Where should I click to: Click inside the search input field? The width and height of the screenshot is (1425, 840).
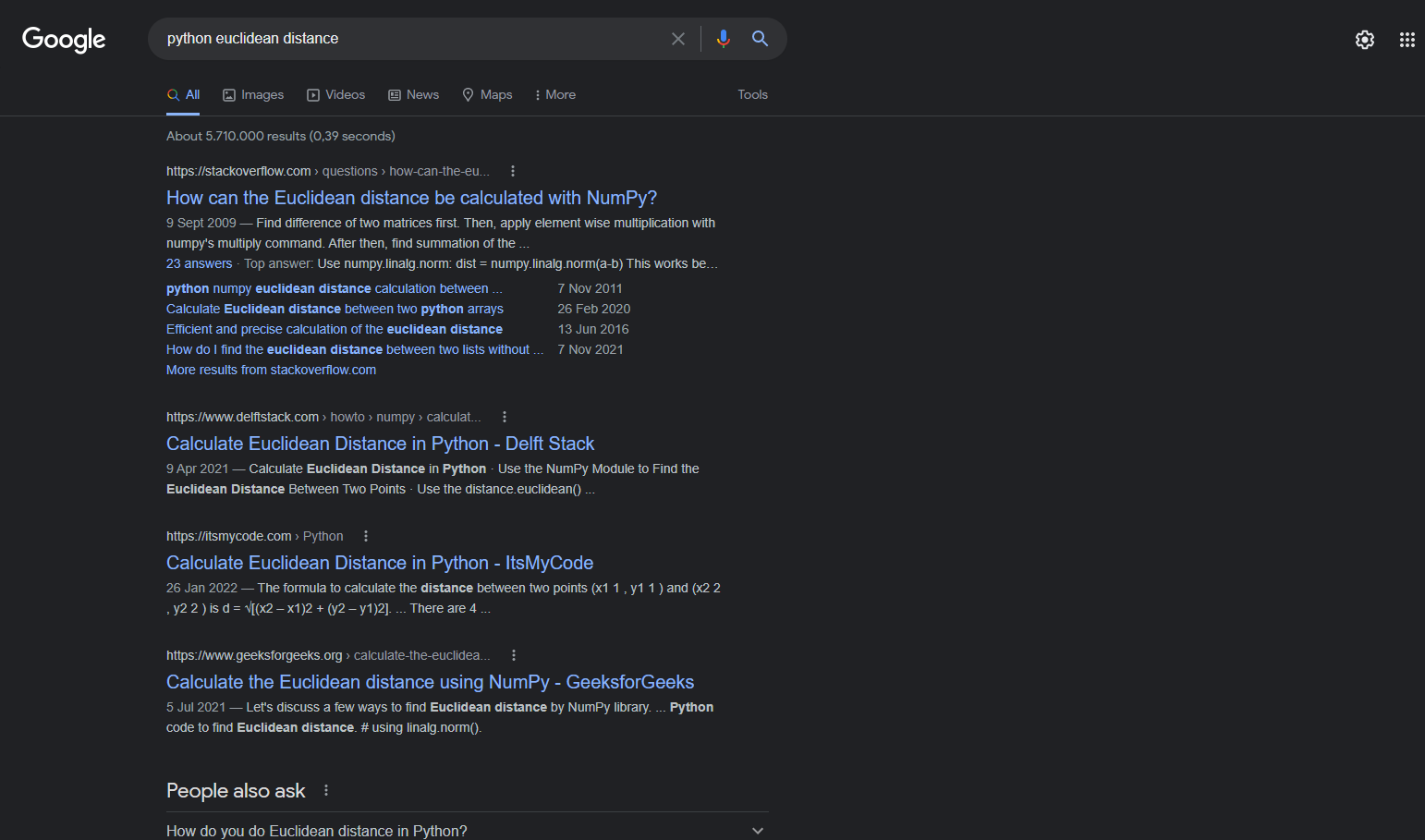(407, 39)
